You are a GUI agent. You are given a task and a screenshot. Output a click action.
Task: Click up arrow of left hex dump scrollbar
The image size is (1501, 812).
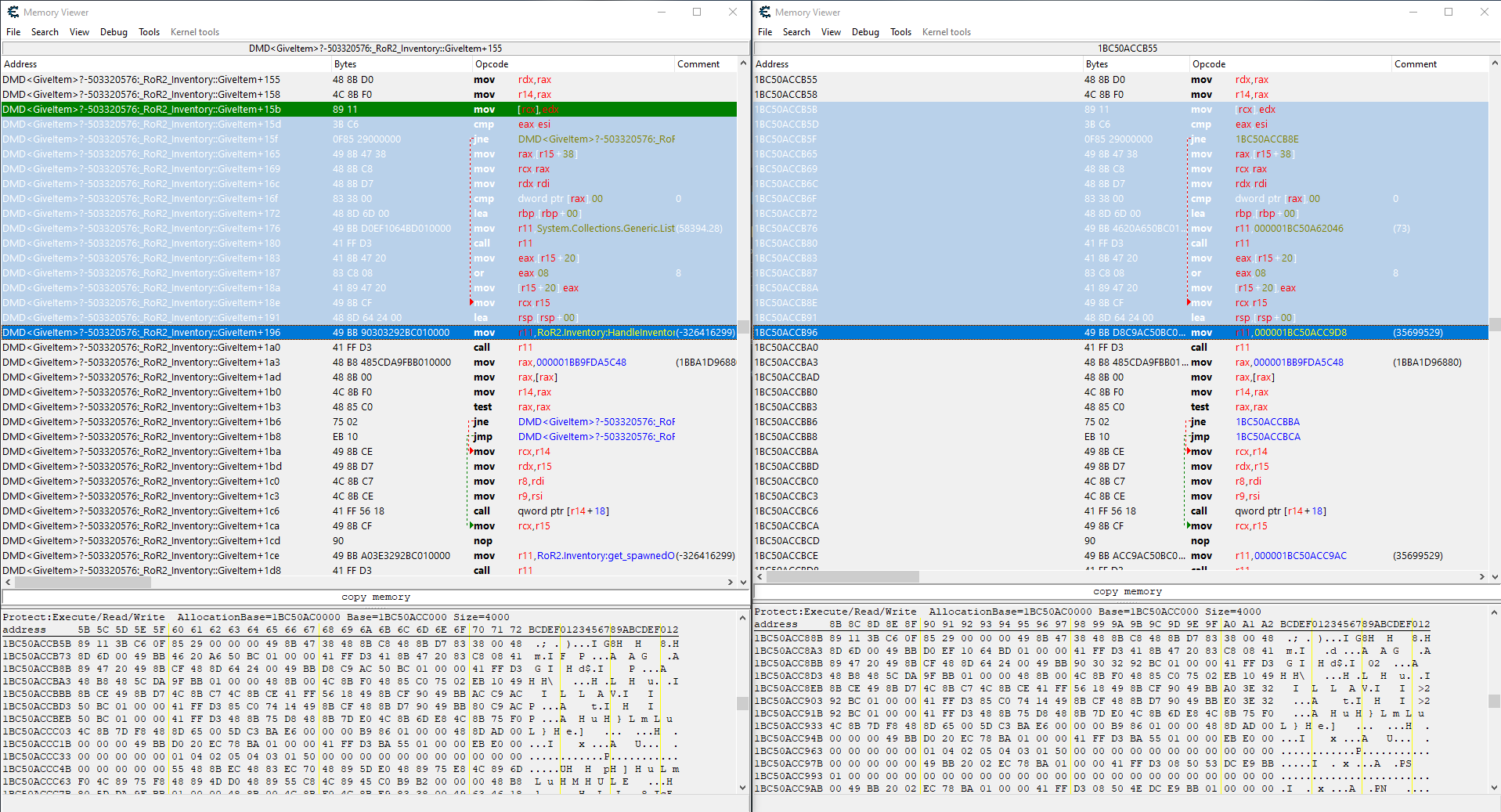coord(742,618)
